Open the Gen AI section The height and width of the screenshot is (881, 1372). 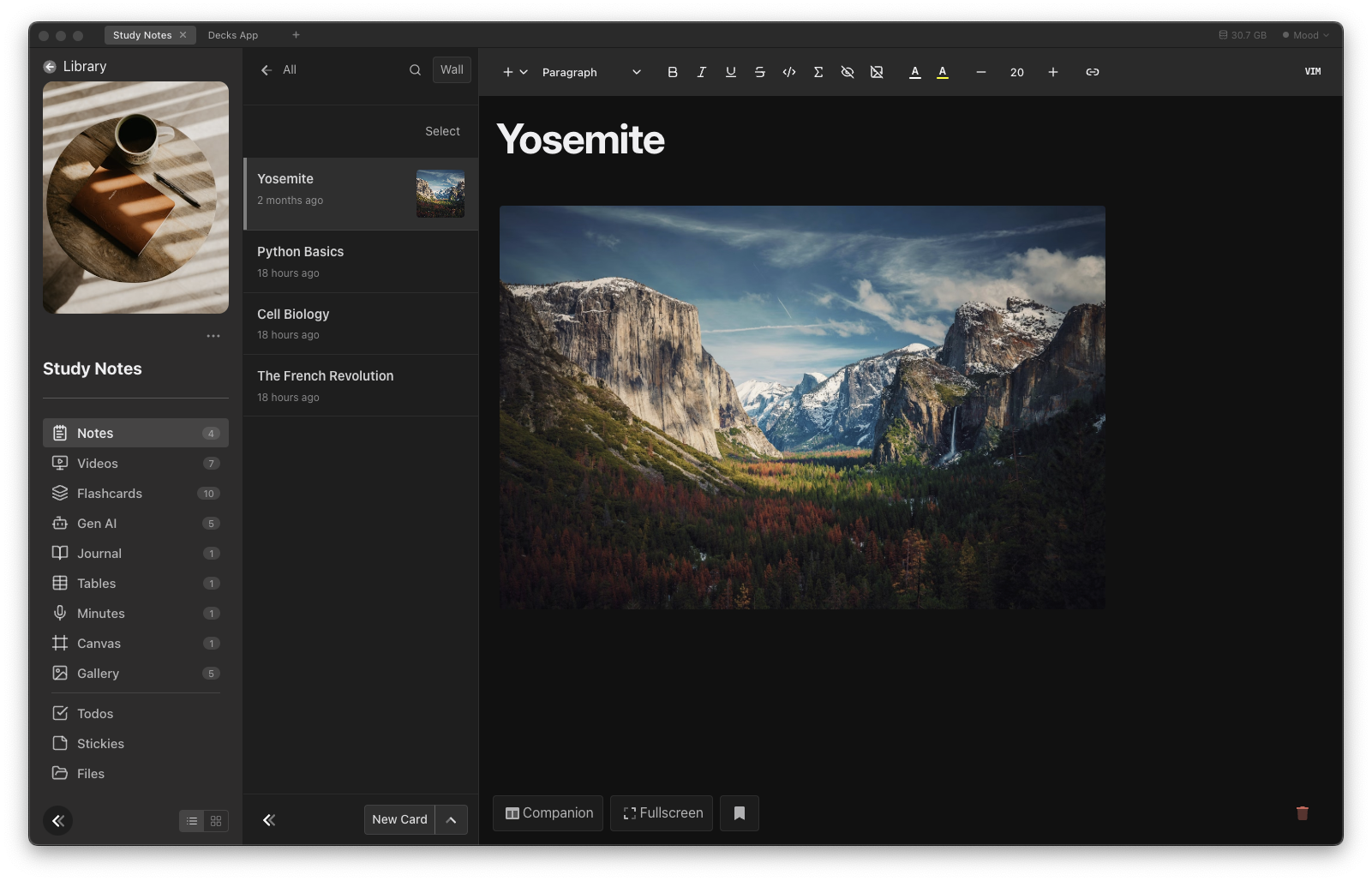point(96,523)
